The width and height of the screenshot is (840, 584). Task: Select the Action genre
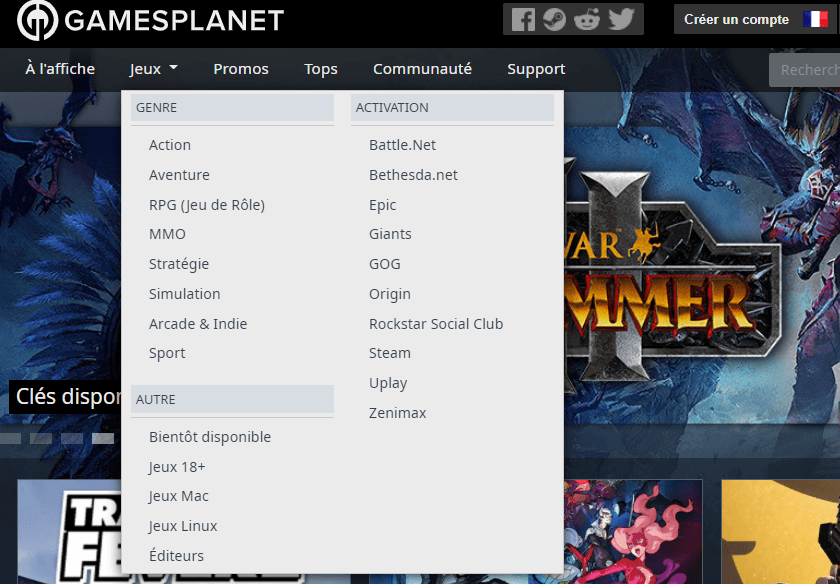pos(170,145)
